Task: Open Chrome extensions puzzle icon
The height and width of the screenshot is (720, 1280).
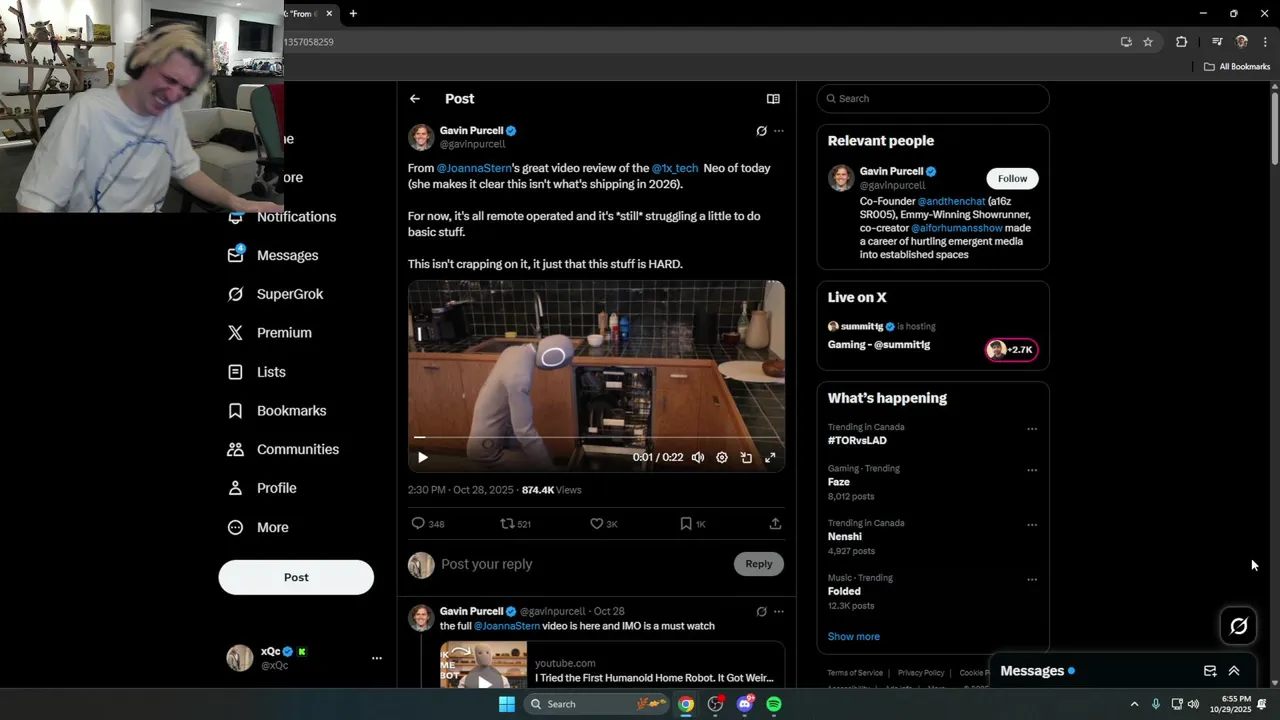Action: pos(1181,42)
